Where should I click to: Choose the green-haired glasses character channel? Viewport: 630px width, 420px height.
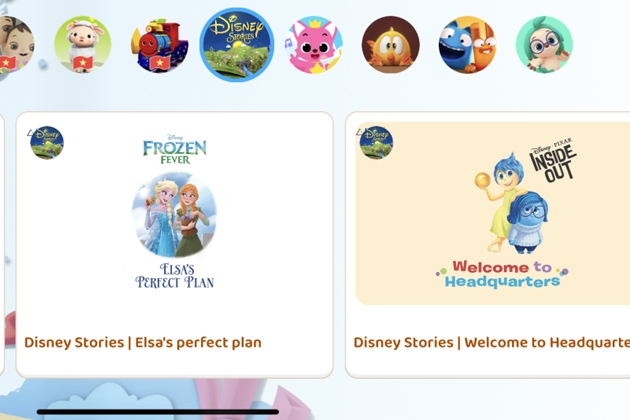pyautogui.click(x=544, y=45)
